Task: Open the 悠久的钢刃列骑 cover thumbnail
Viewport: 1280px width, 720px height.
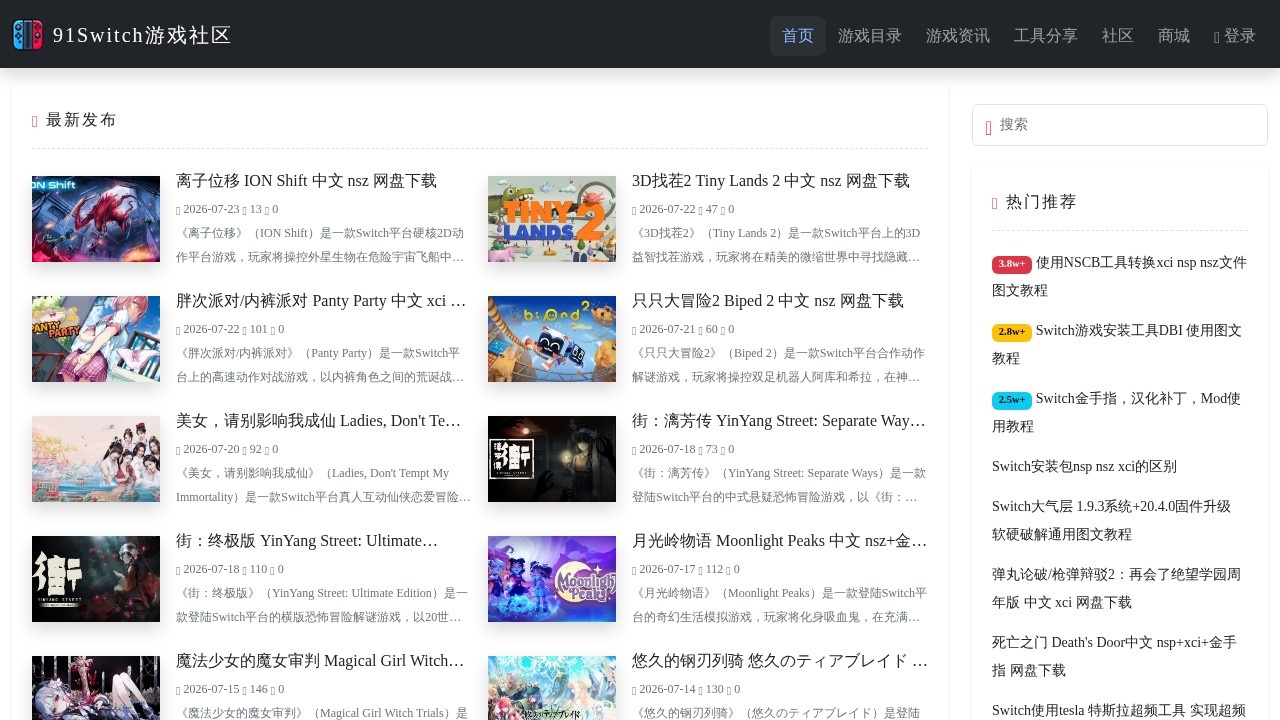Action: tap(552, 688)
